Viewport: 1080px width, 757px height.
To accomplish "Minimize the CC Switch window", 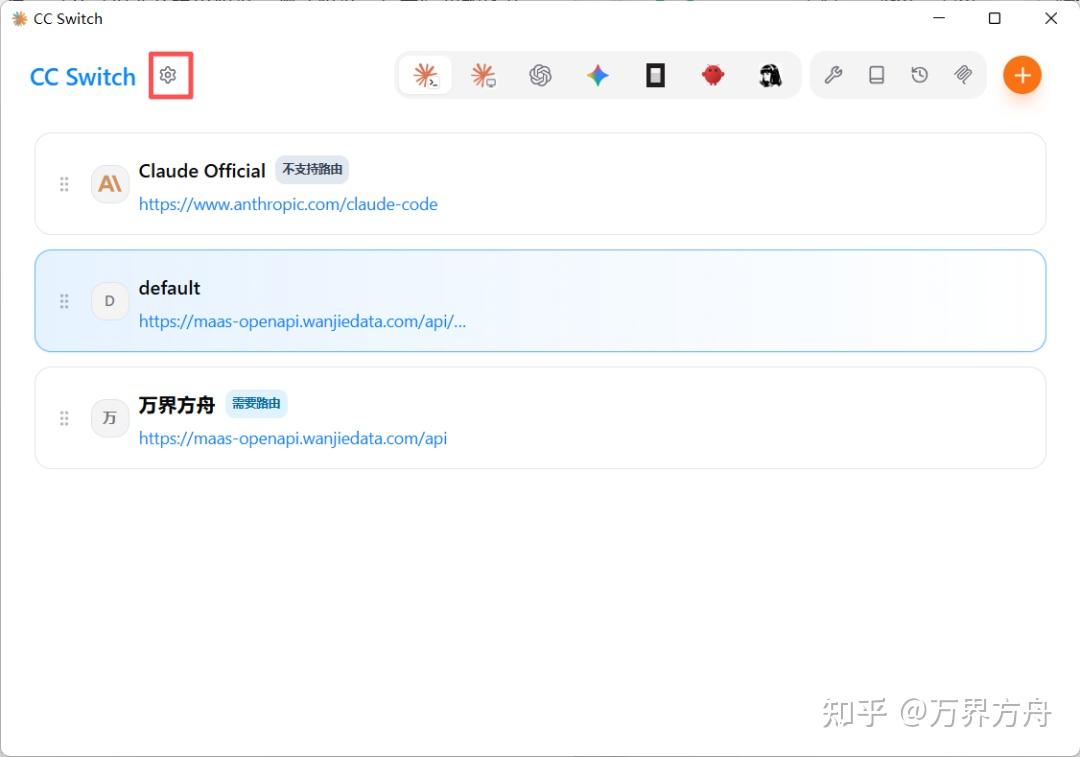I will pos(939,19).
